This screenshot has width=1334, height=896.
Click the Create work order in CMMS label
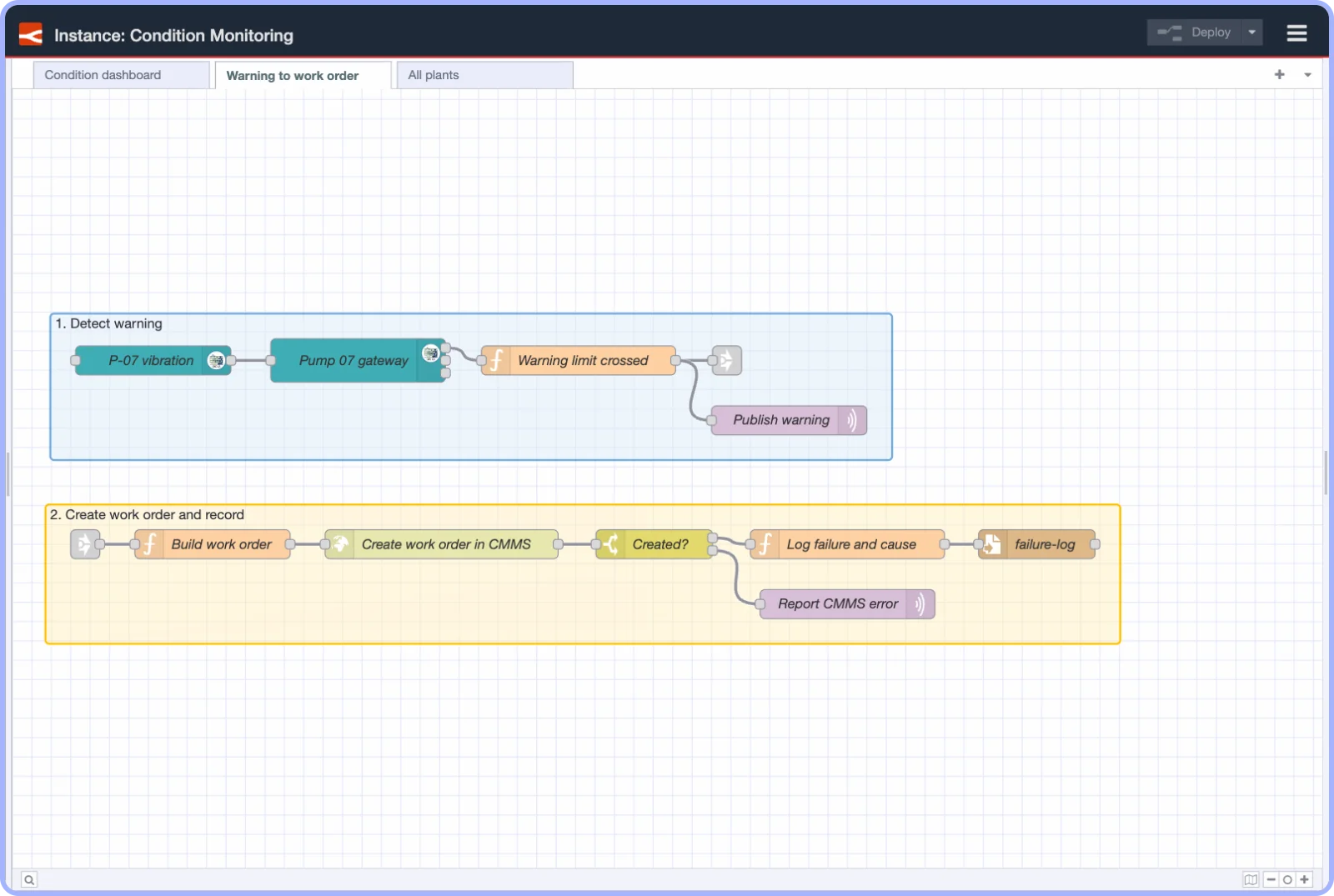point(446,544)
